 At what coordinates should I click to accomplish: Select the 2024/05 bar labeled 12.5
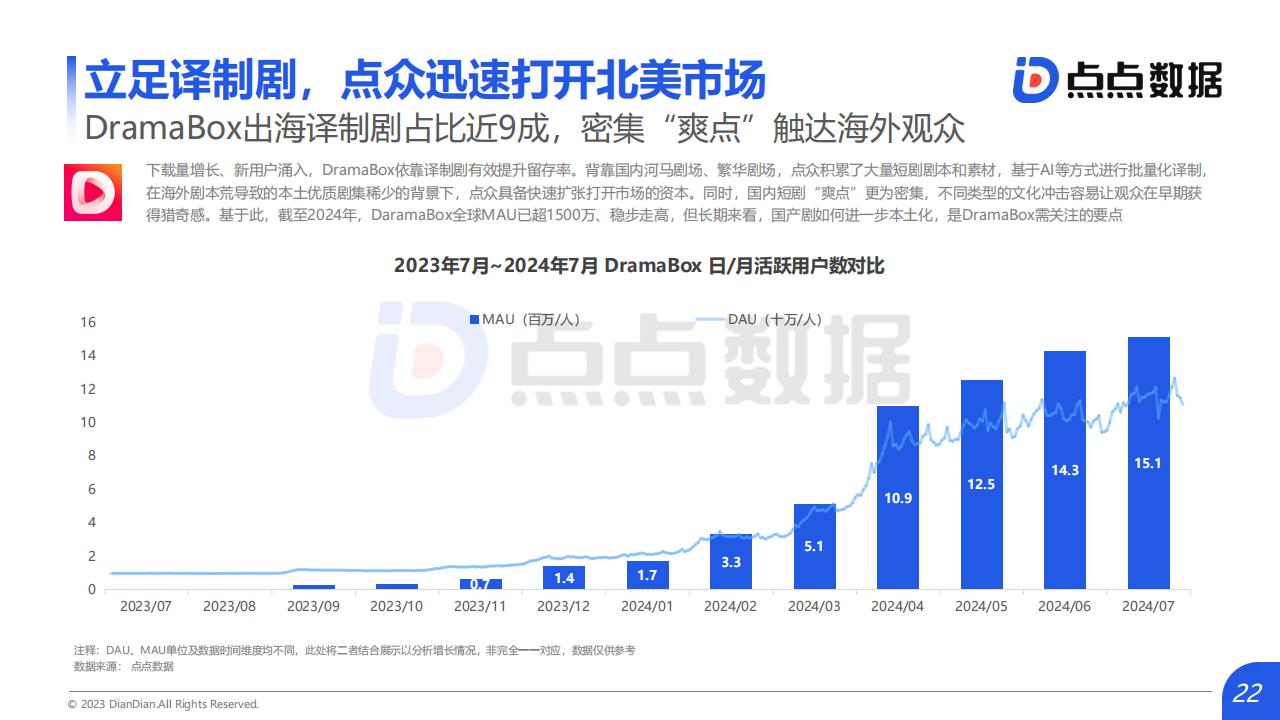point(982,485)
